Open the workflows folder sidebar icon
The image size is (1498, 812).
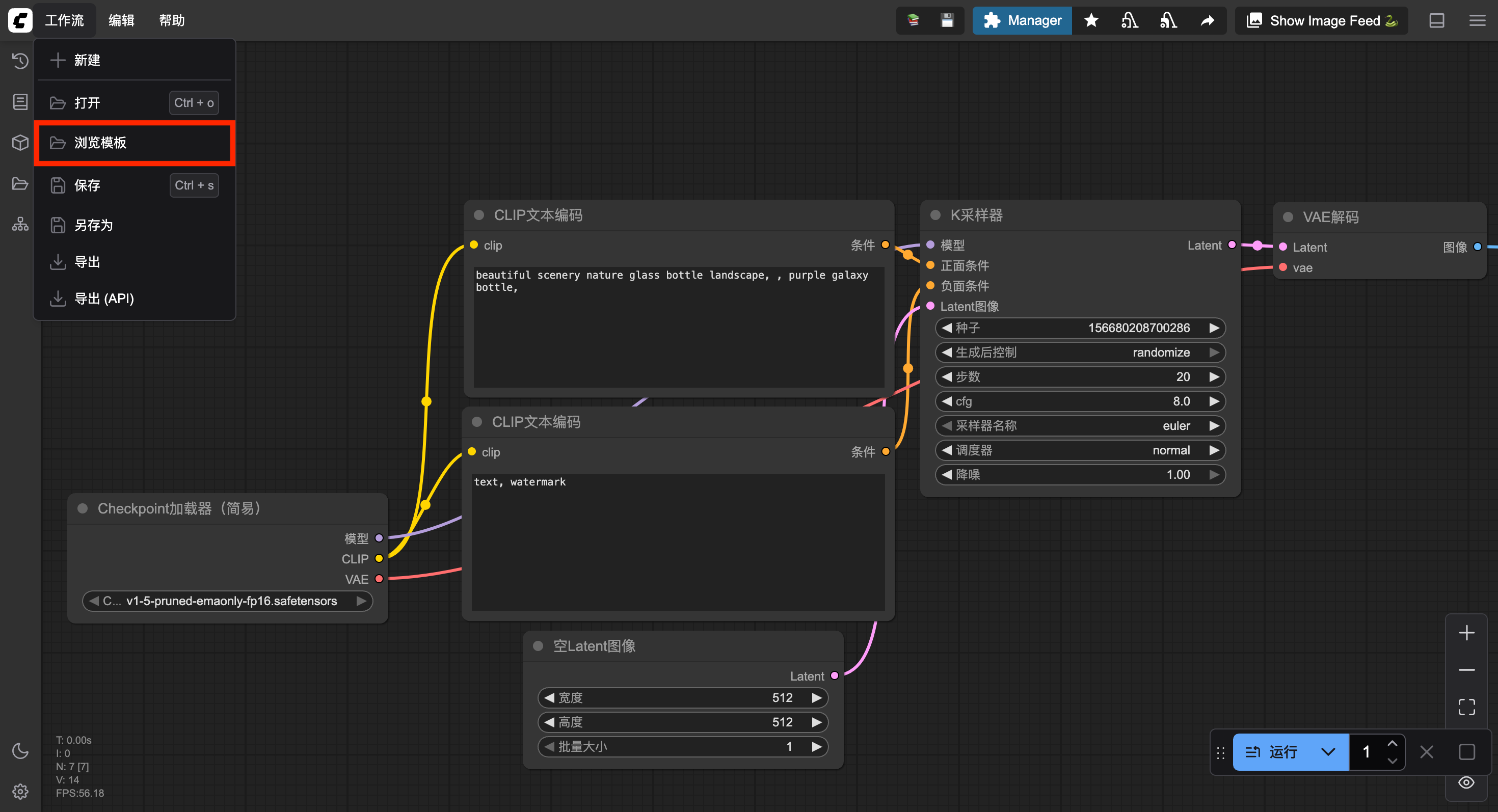tap(20, 183)
